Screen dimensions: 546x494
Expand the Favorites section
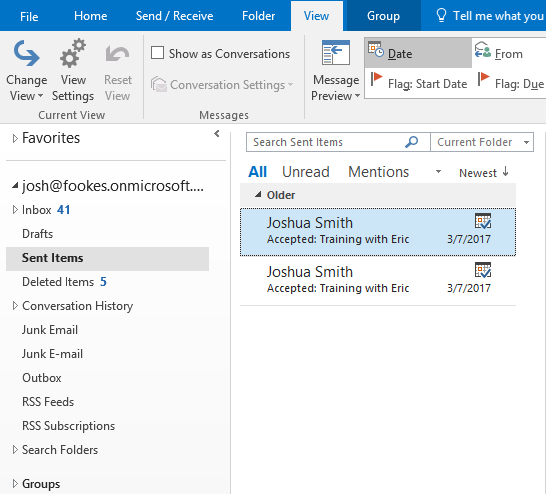(x=15, y=139)
